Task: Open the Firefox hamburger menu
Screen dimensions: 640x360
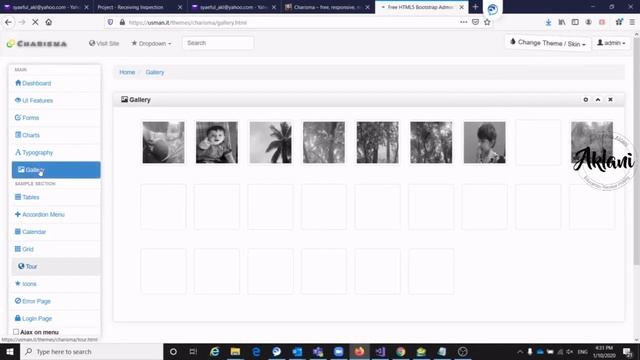Action: (632, 22)
